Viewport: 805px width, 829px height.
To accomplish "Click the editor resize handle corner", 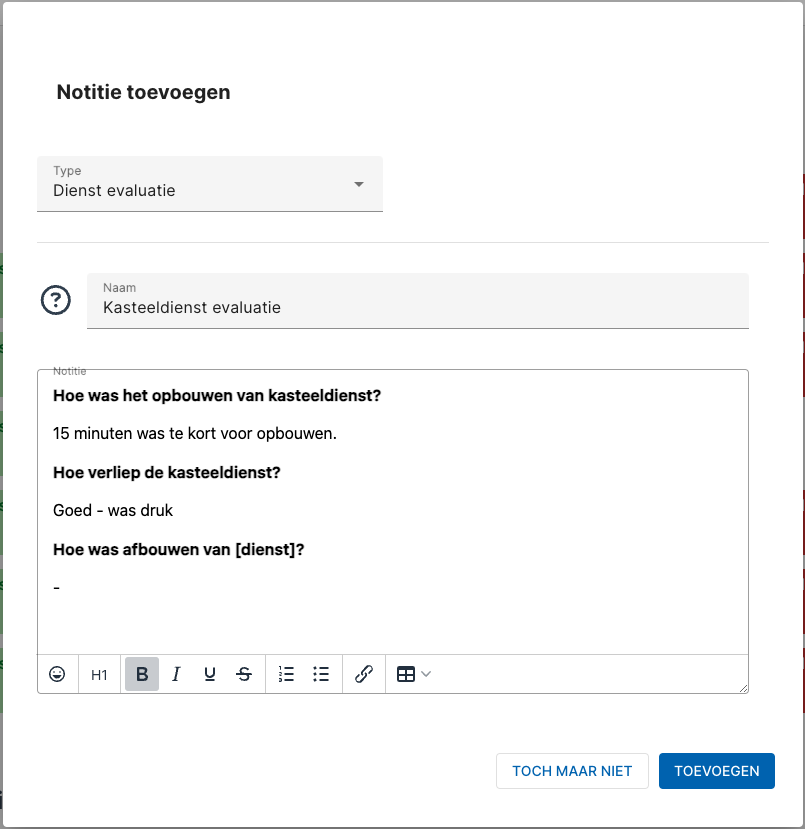I will click(743, 688).
